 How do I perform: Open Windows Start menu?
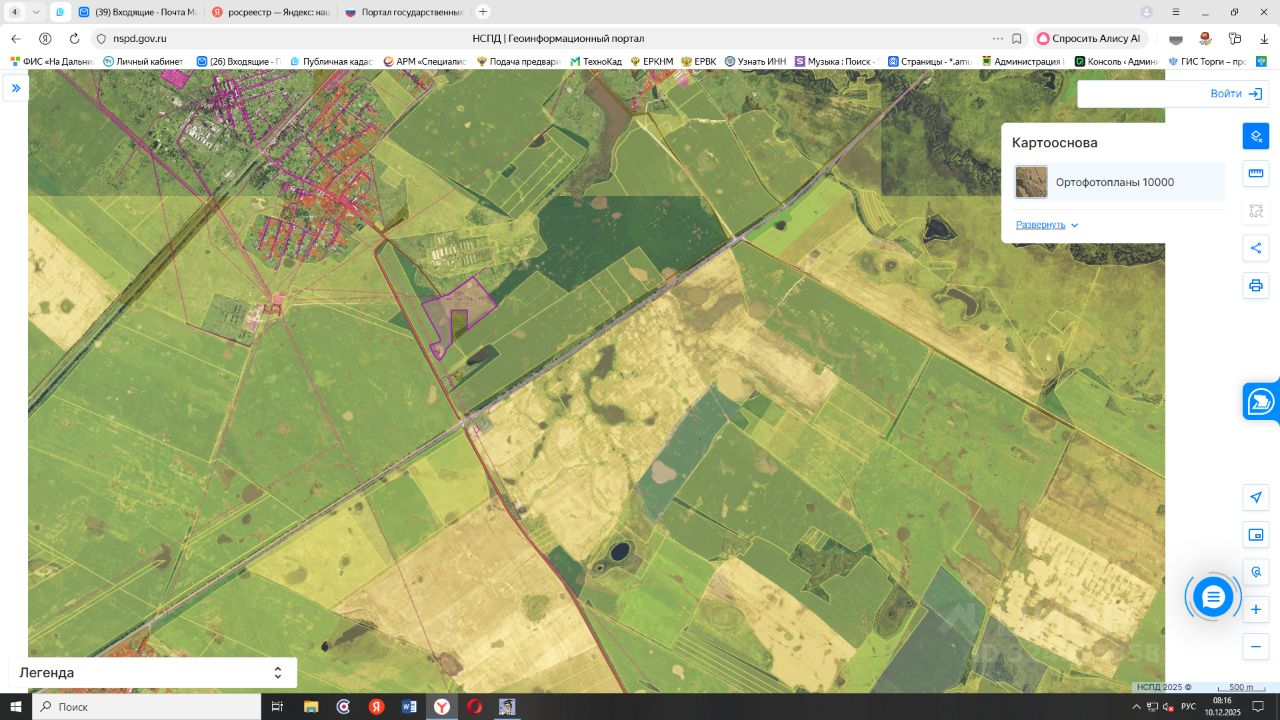click(15, 707)
